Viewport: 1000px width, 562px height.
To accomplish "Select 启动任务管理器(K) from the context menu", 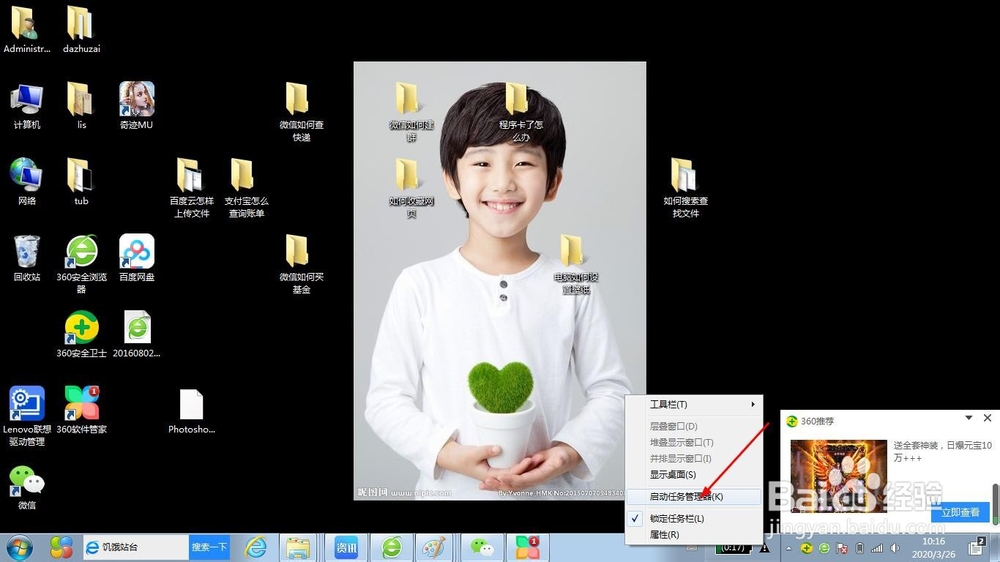I will click(x=694, y=496).
